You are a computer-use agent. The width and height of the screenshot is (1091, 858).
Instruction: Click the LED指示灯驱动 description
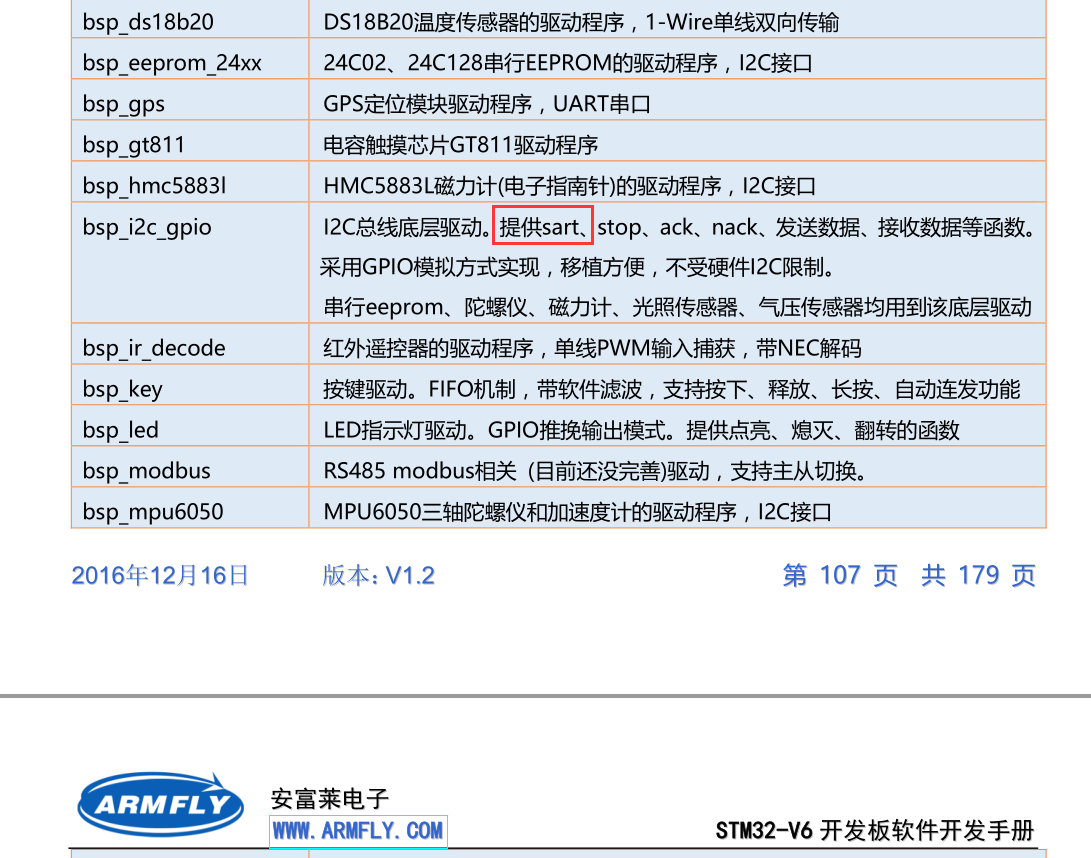[x=642, y=431]
